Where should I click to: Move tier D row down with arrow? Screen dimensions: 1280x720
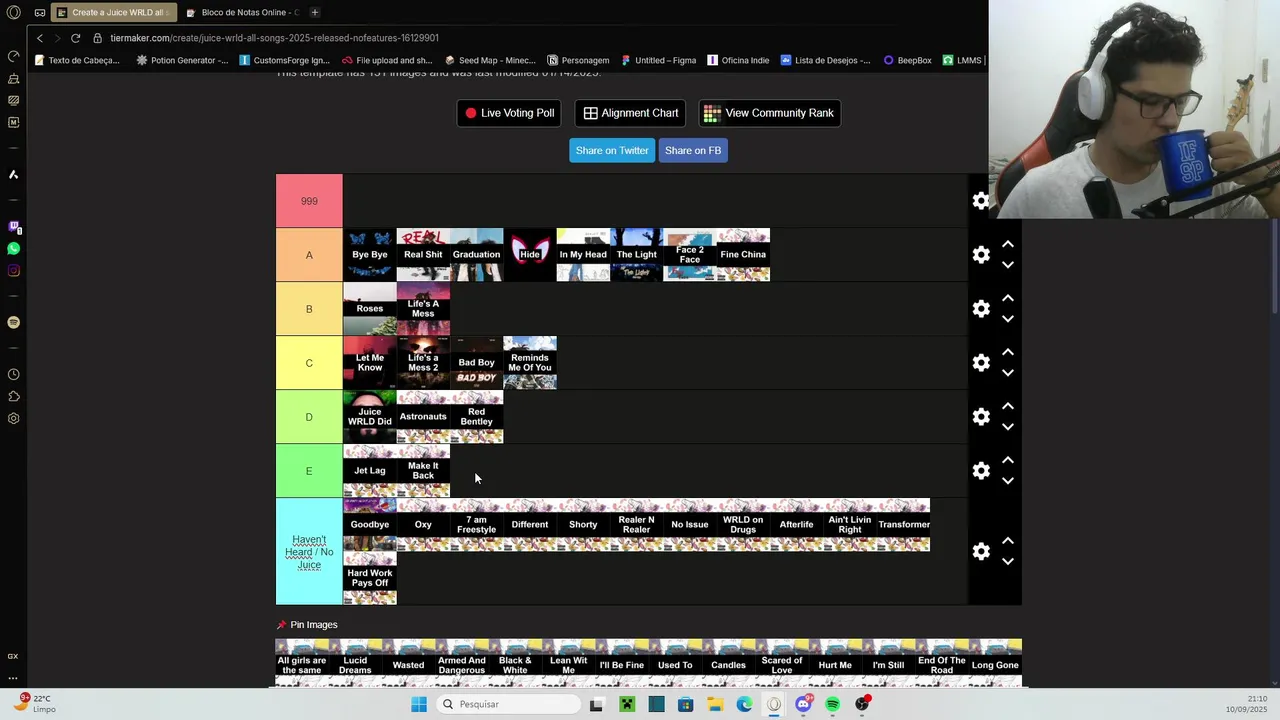[1008, 427]
